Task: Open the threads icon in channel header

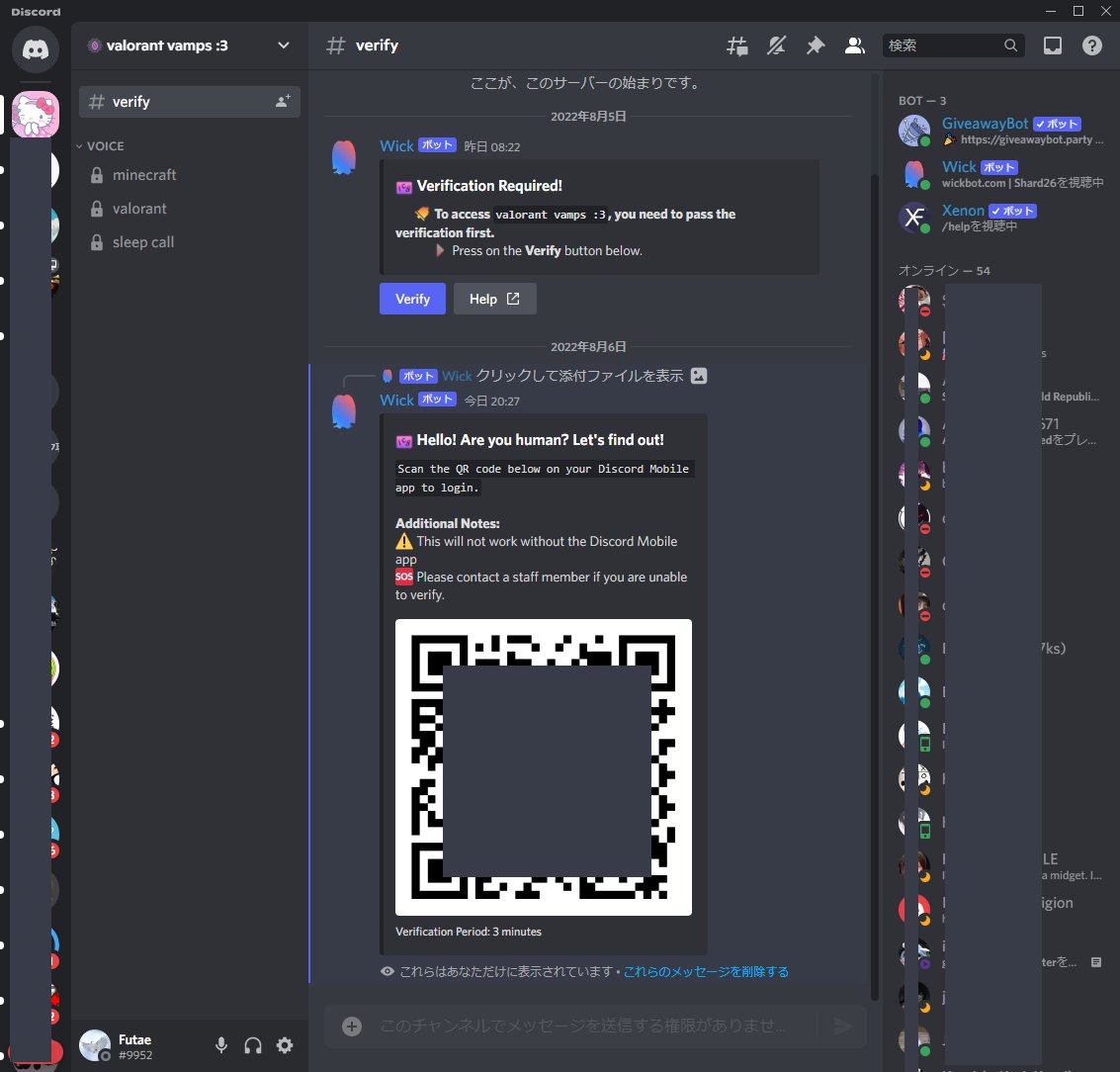Action: (x=737, y=45)
